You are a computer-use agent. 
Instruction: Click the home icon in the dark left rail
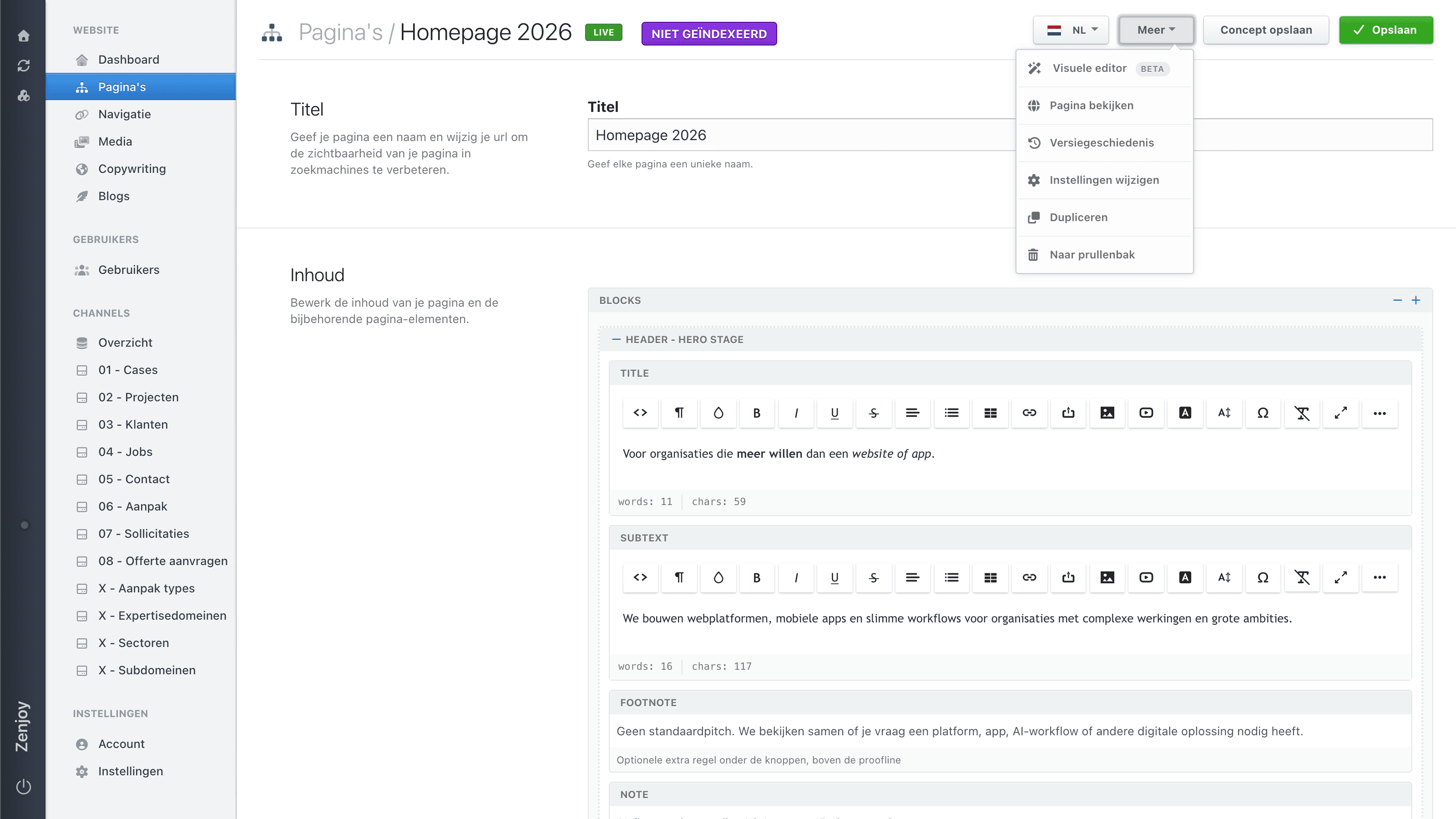tap(23, 35)
